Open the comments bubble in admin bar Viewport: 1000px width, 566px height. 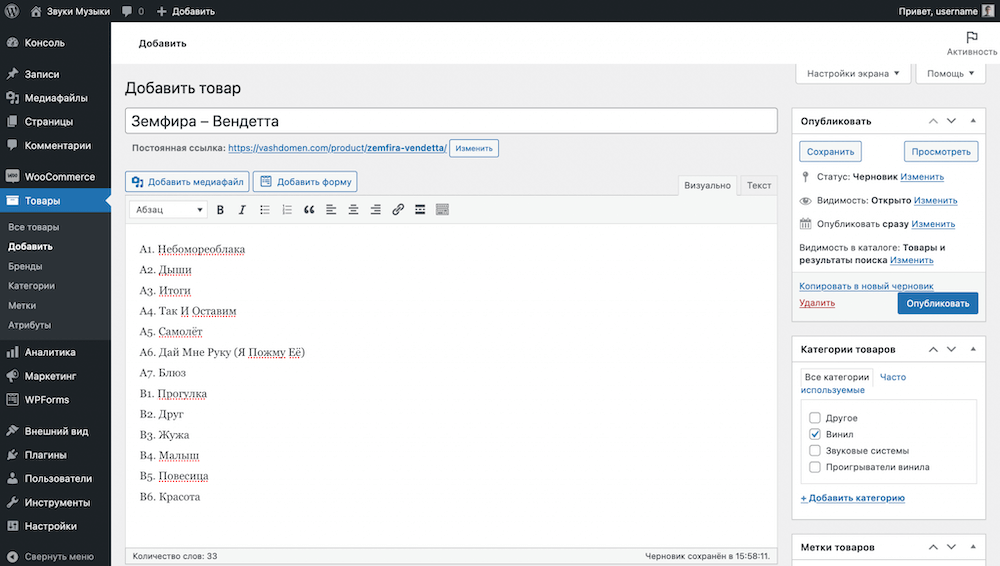[x=133, y=11]
